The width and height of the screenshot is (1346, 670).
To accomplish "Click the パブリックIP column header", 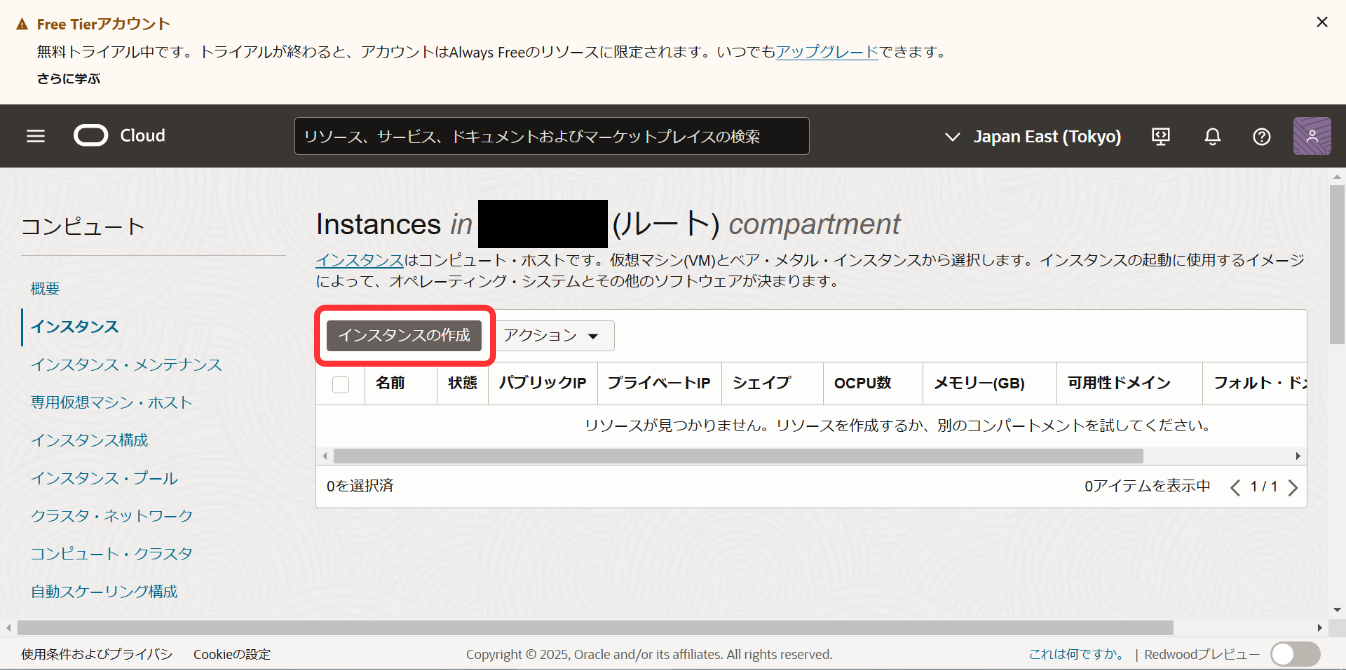I will click(543, 383).
